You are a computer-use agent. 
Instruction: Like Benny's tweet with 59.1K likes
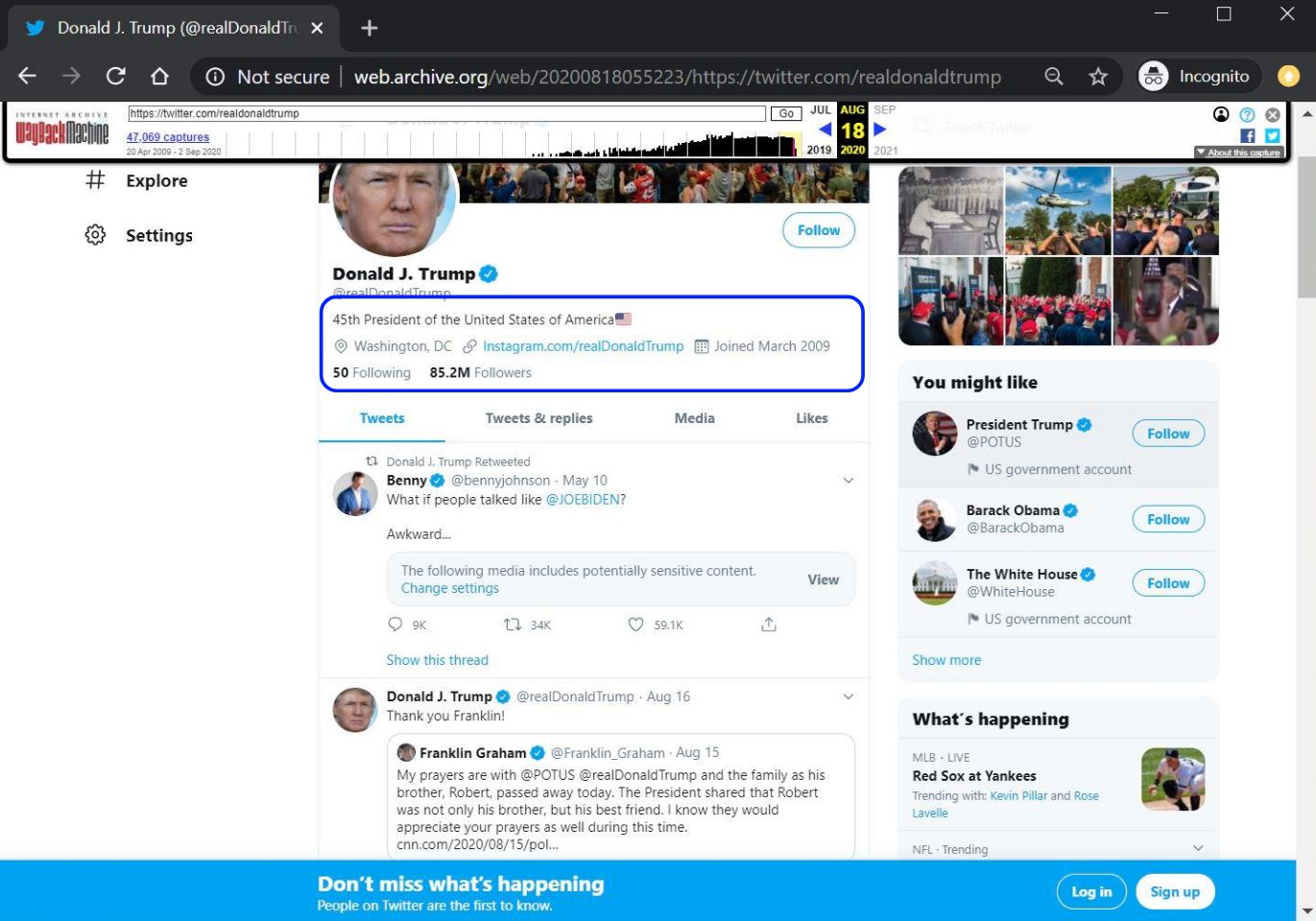(635, 625)
